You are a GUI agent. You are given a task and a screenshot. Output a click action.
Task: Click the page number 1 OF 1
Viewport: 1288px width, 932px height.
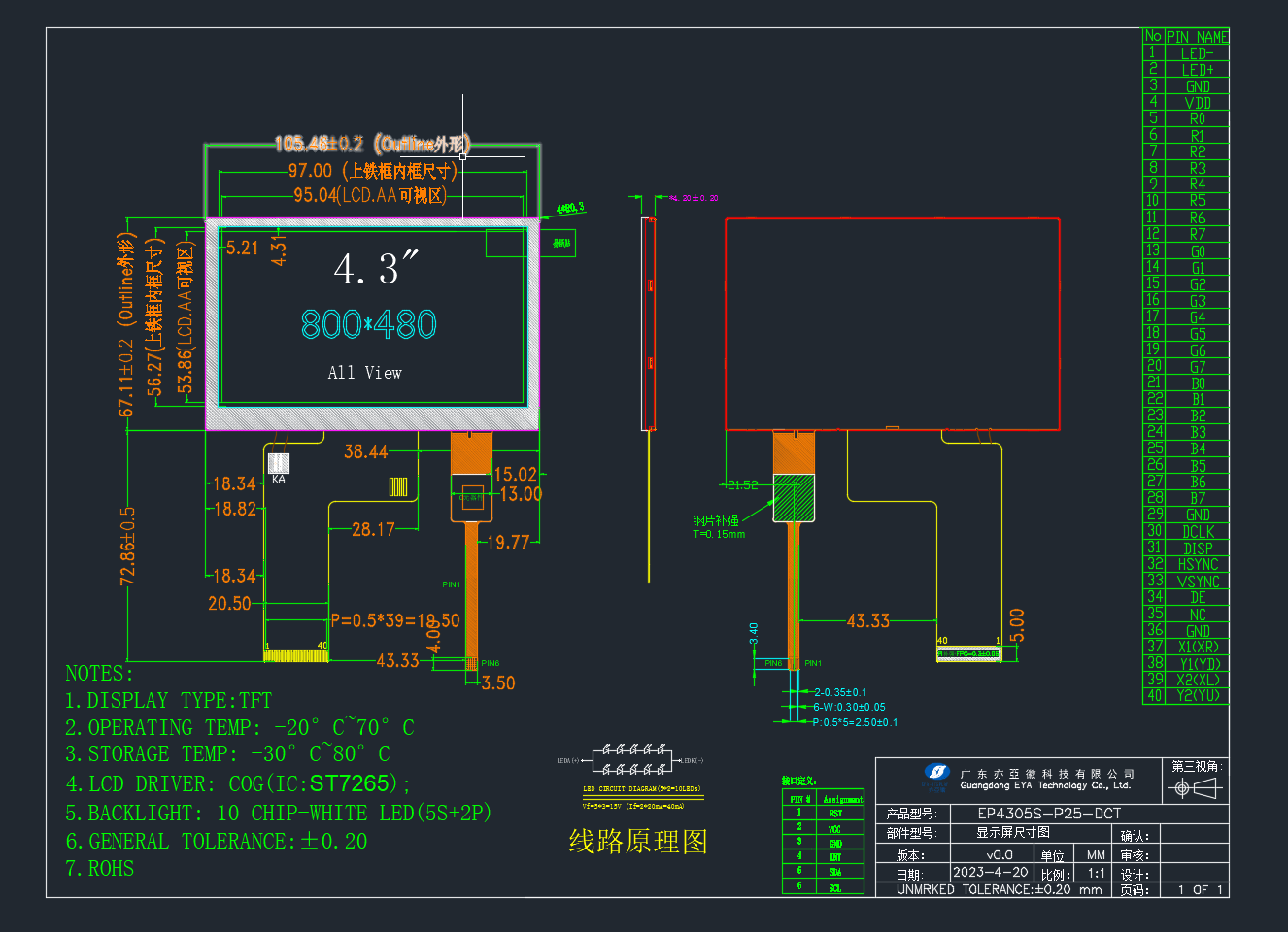coord(1201,889)
